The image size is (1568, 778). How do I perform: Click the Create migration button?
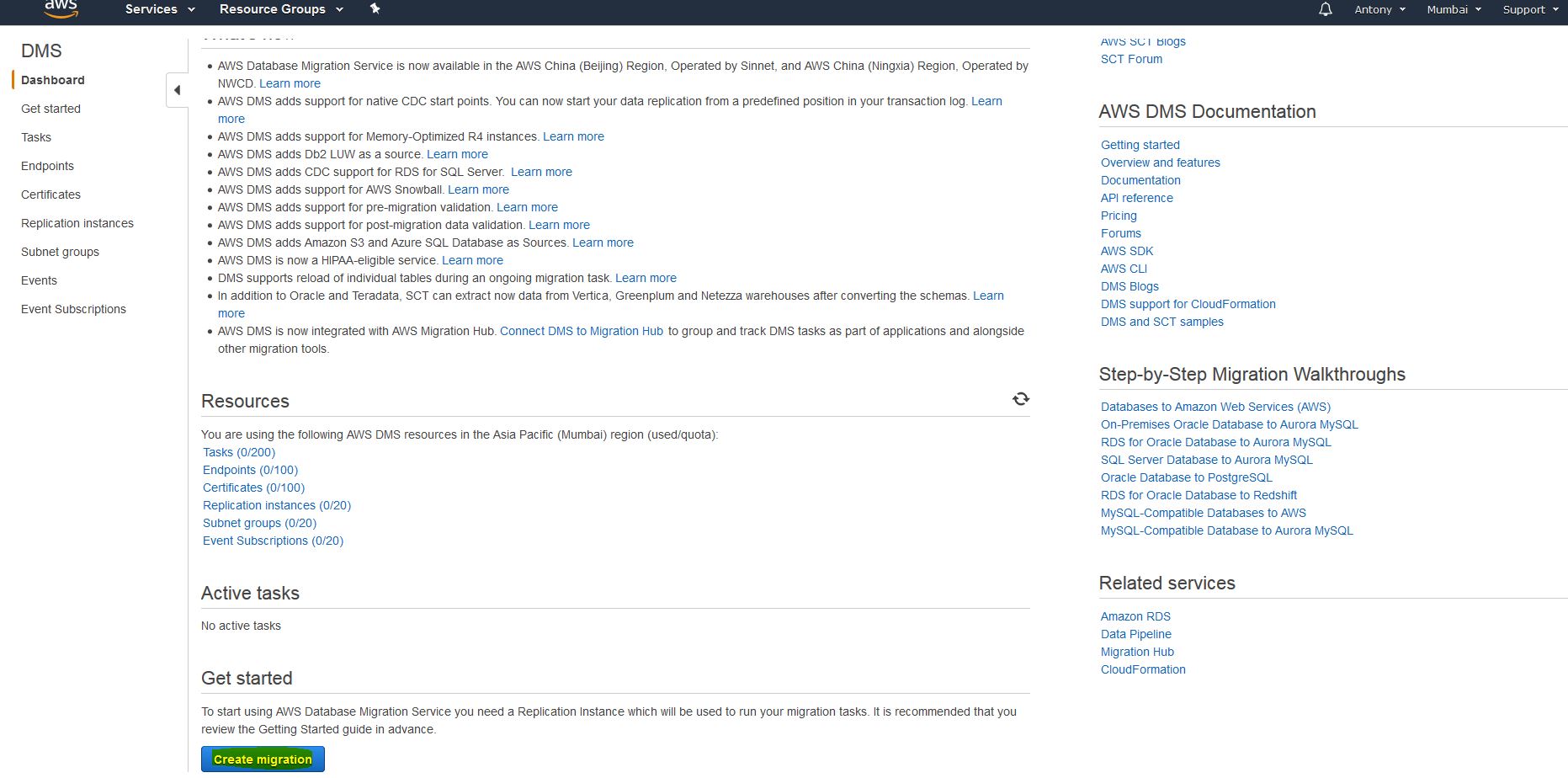(x=263, y=759)
